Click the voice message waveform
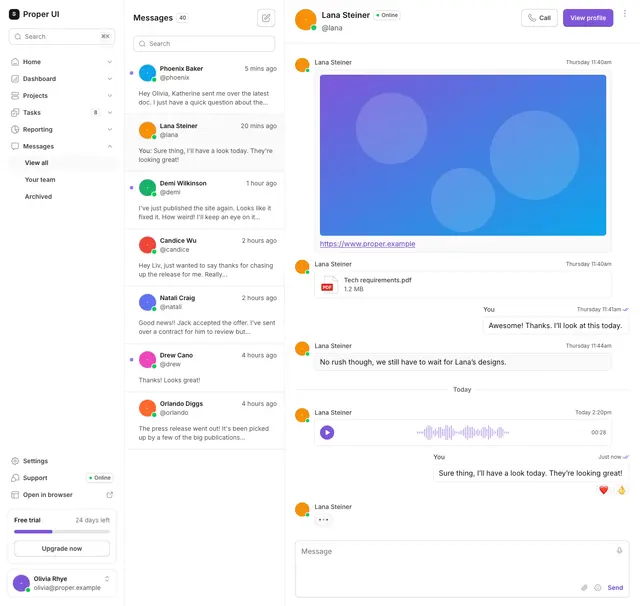 (x=462, y=432)
